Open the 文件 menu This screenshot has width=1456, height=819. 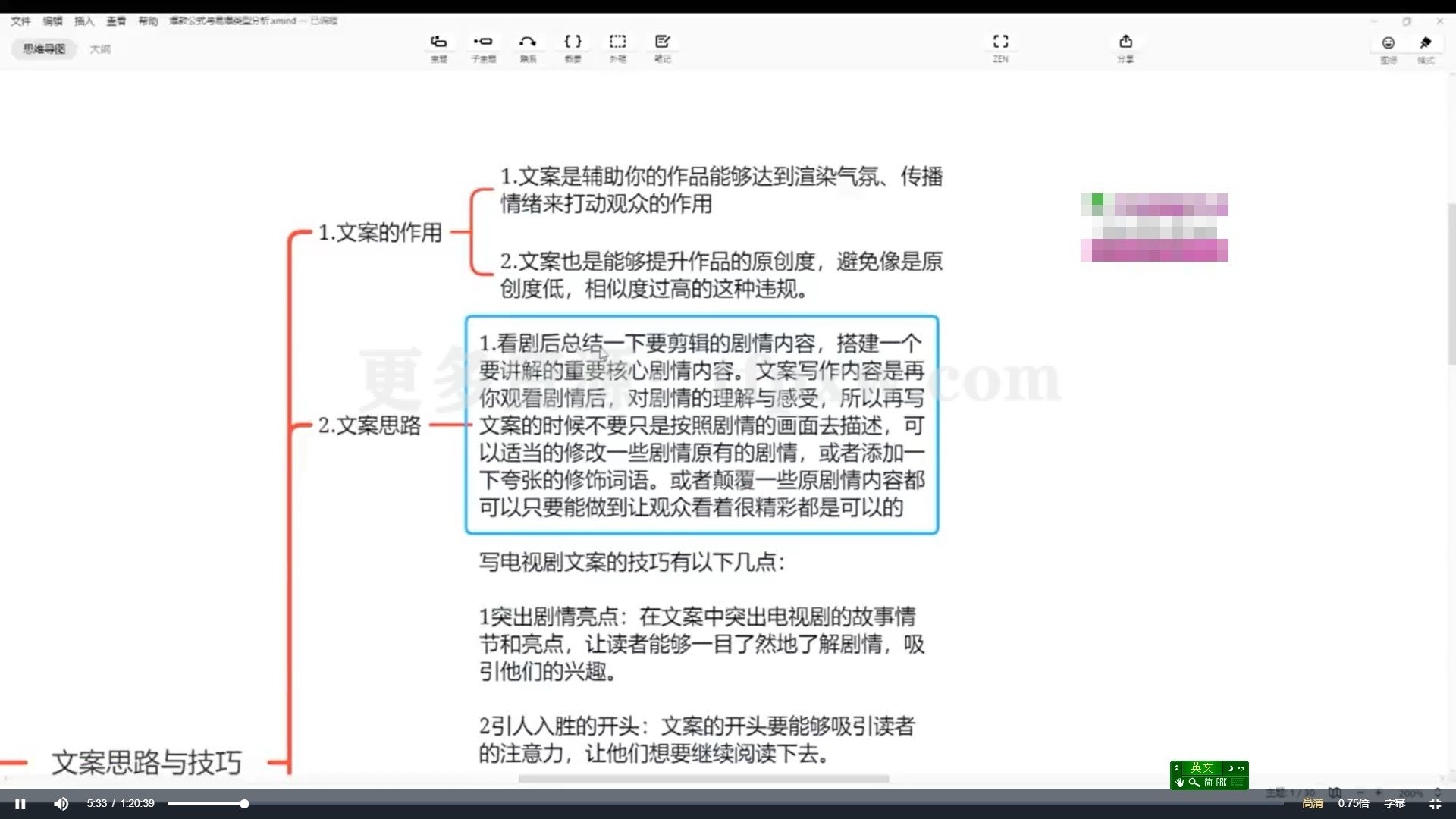click(x=21, y=20)
